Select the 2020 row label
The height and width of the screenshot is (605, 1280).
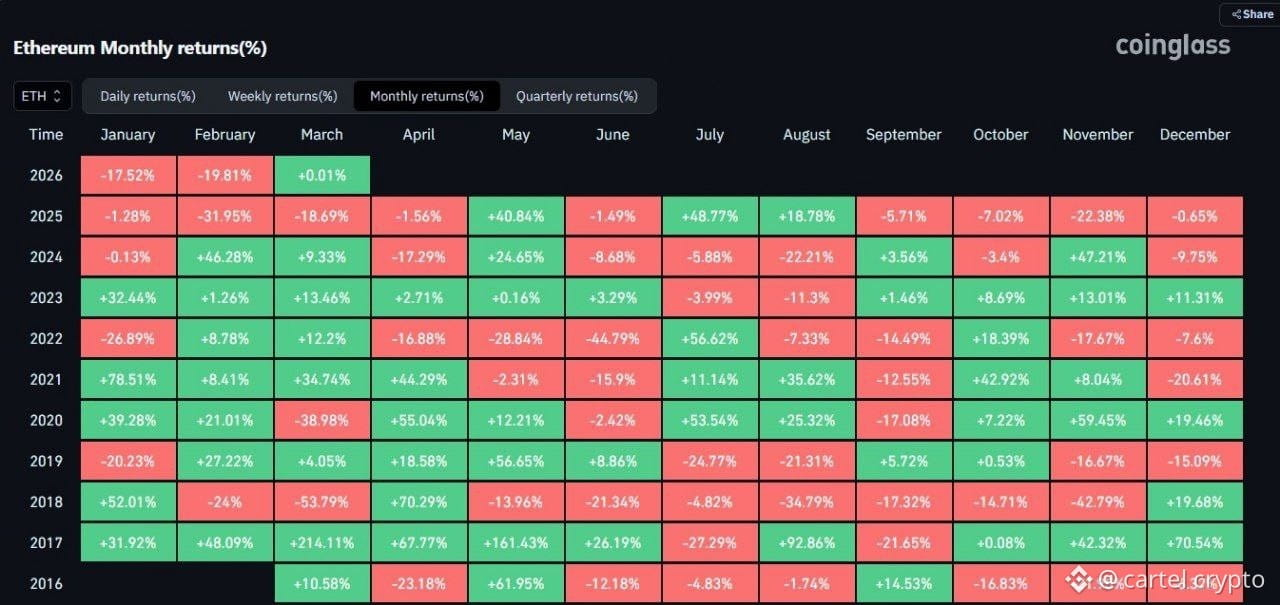pyautogui.click(x=46, y=421)
